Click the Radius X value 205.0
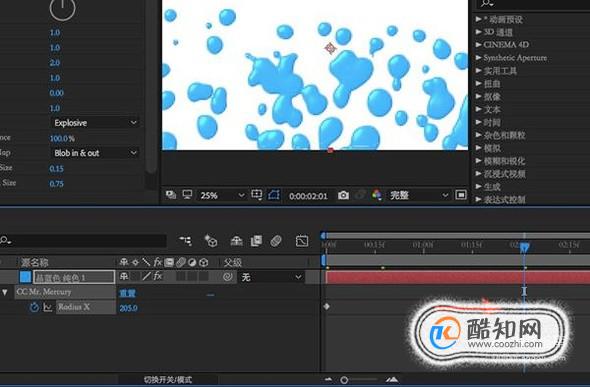Viewport: 590px width, 387px height. pos(128,308)
